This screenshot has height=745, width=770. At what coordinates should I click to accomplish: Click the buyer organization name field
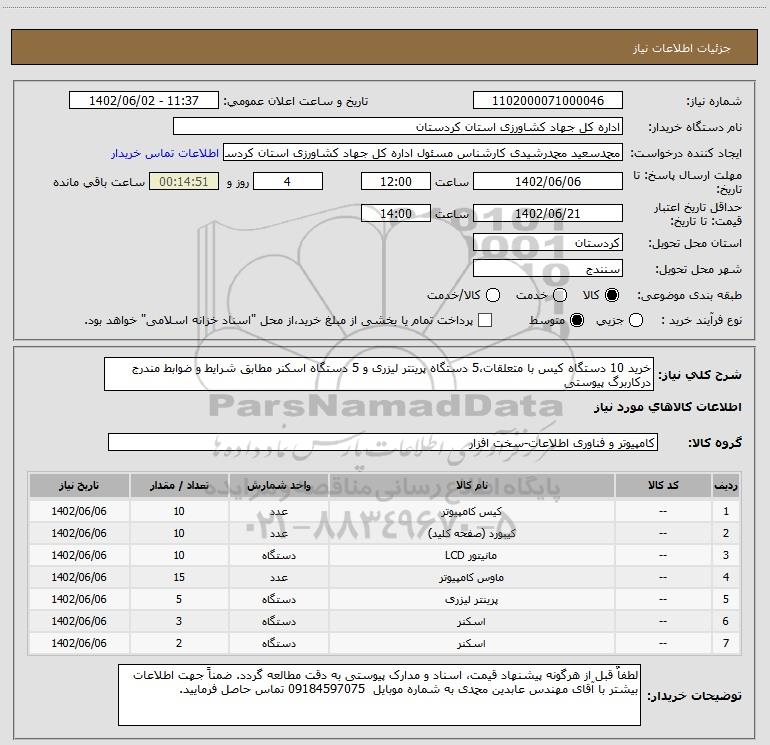(x=398, y=127)
